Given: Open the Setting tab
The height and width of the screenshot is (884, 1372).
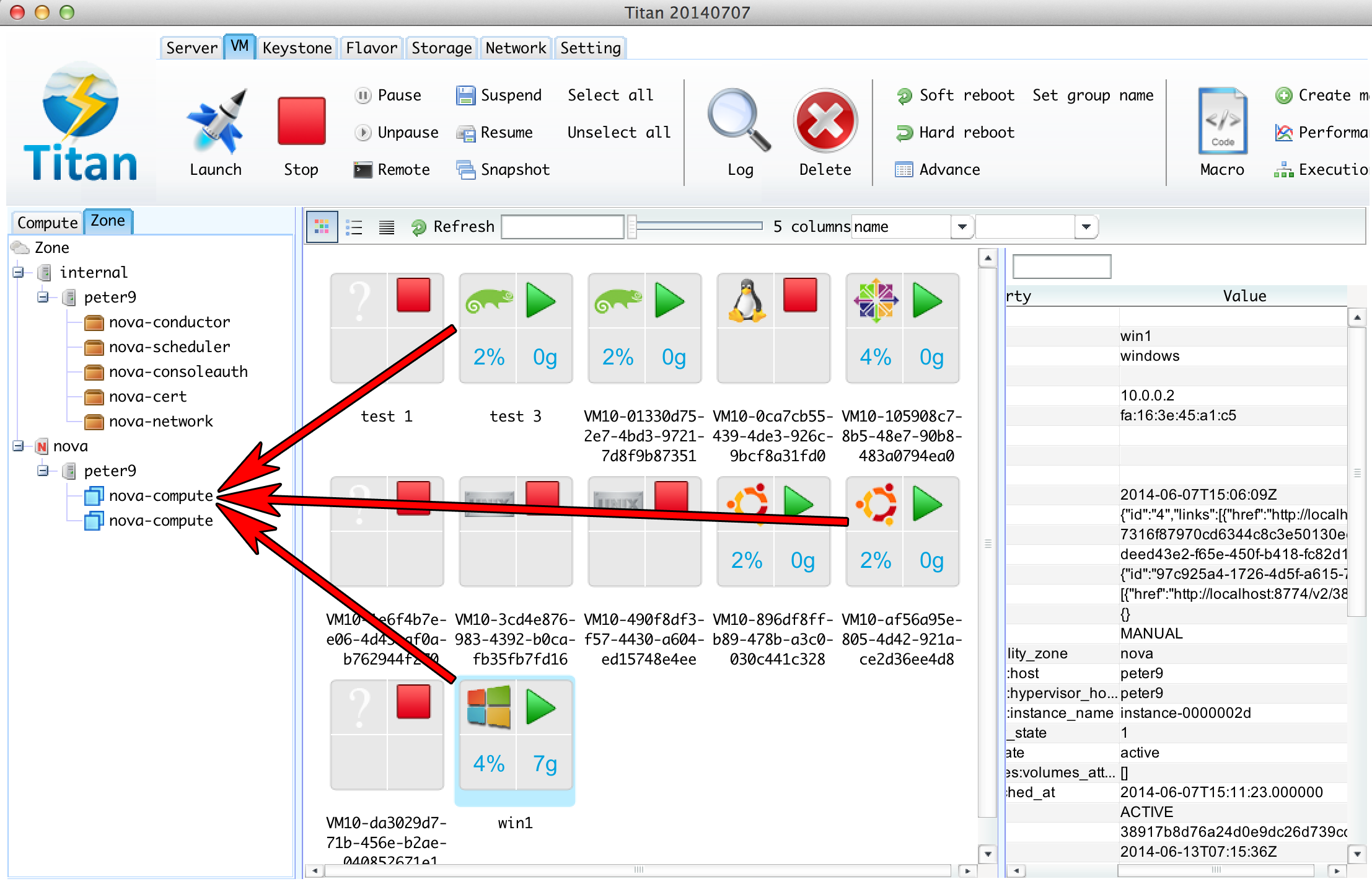Looking at the screenshot, I should [x=590, y=48].
